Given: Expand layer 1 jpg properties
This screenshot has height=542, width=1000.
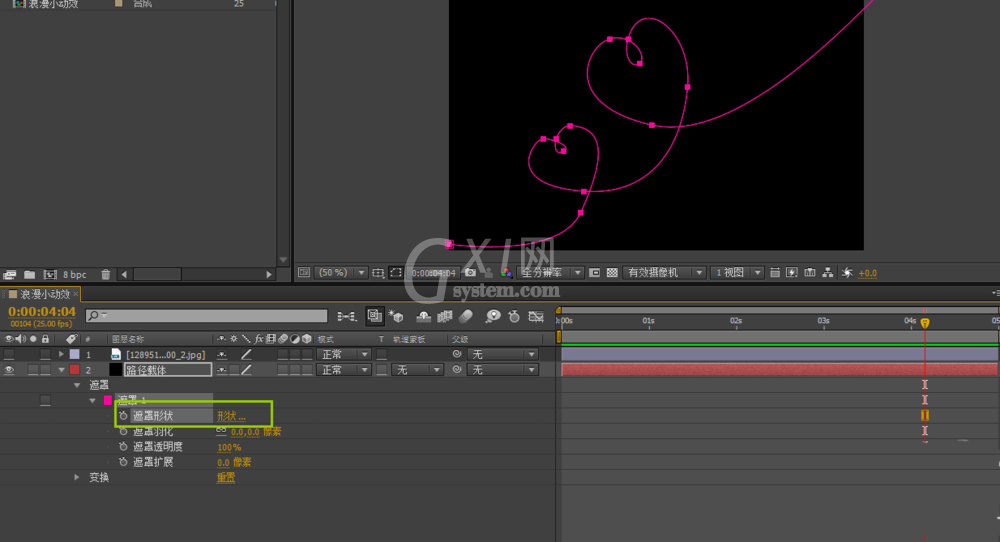Looking at the screenshot, I should (x=61, y=354).
